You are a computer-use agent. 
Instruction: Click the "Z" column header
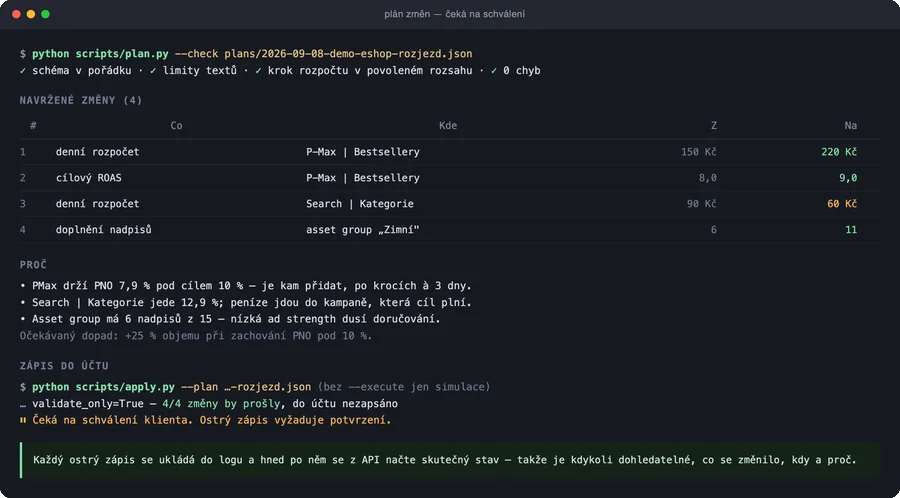[x=713, y=126]
